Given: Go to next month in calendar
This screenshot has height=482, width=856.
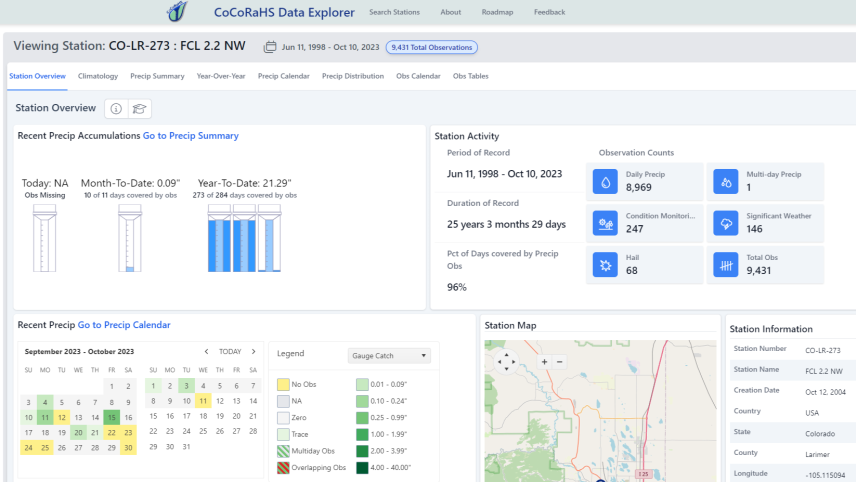Looking at the screenshot, I should pos(253,352).
